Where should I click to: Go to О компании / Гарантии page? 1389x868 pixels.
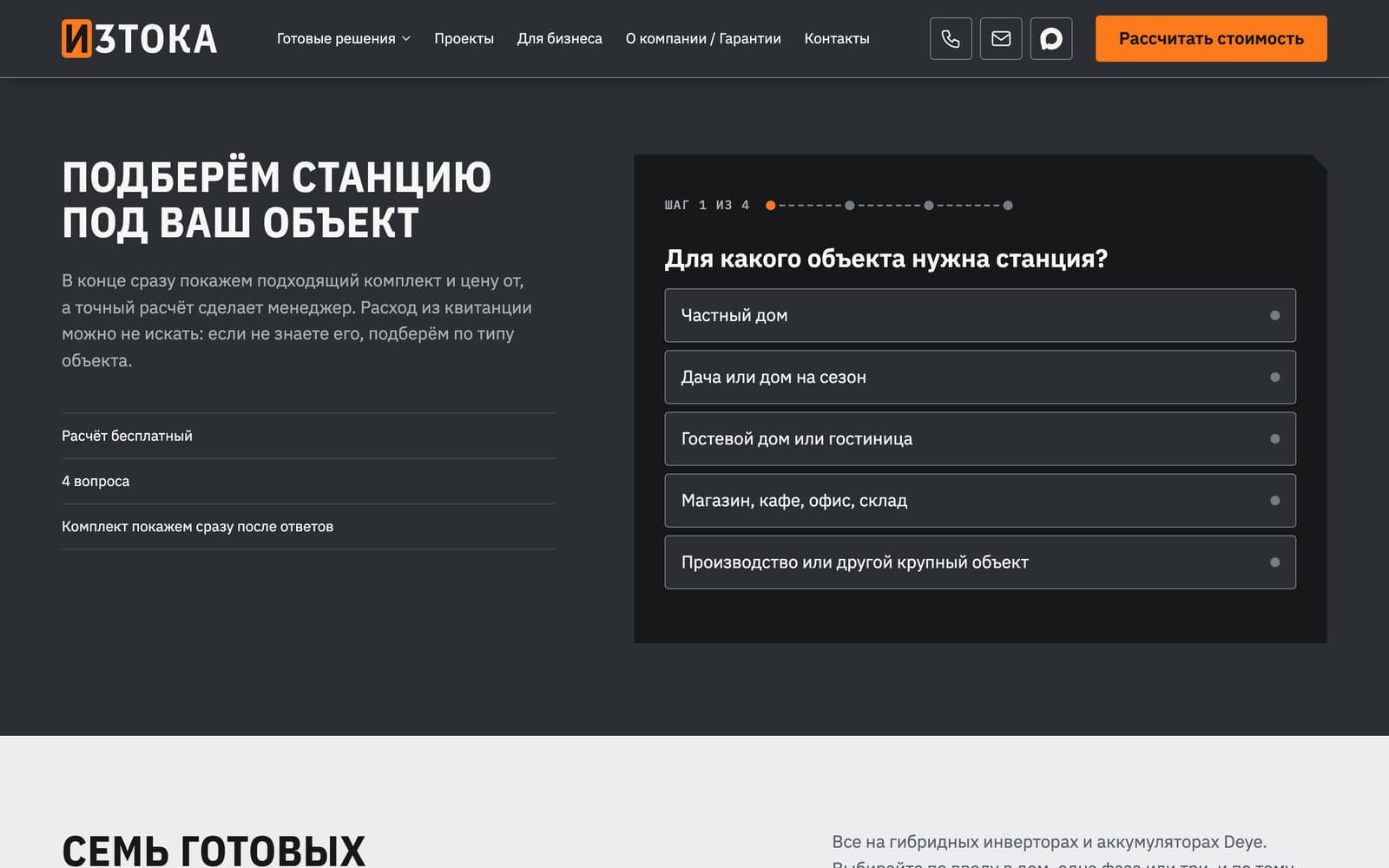tap(703, 38)
